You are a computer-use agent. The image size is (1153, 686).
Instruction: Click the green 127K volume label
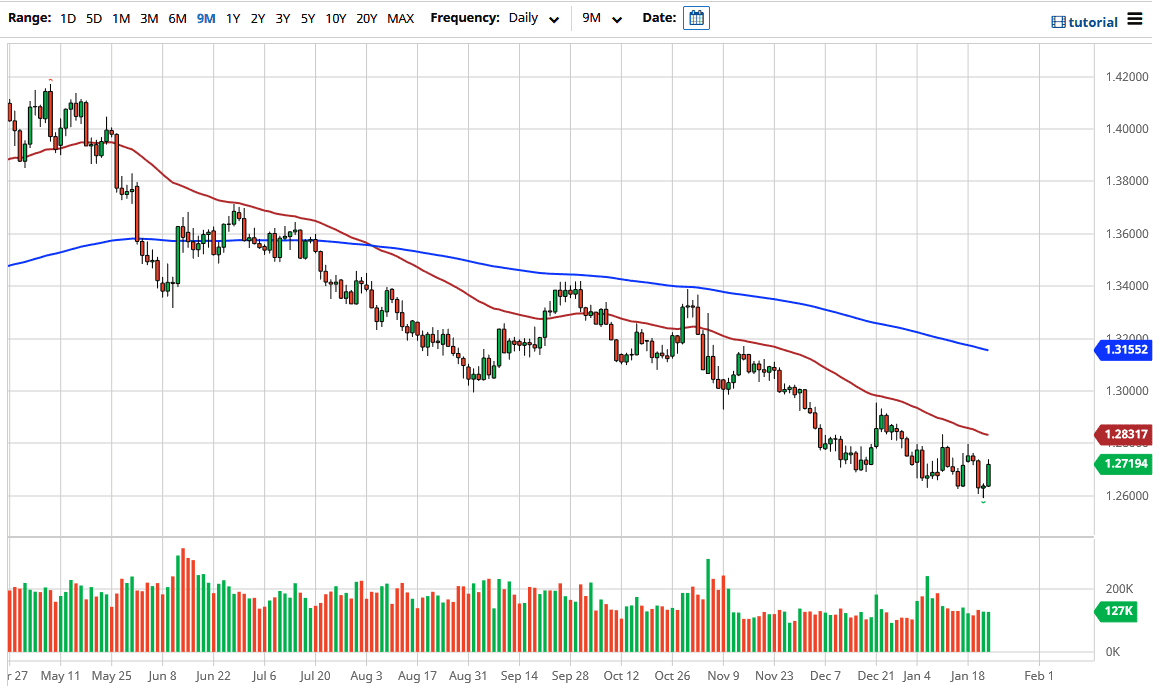click(1115, 611)
